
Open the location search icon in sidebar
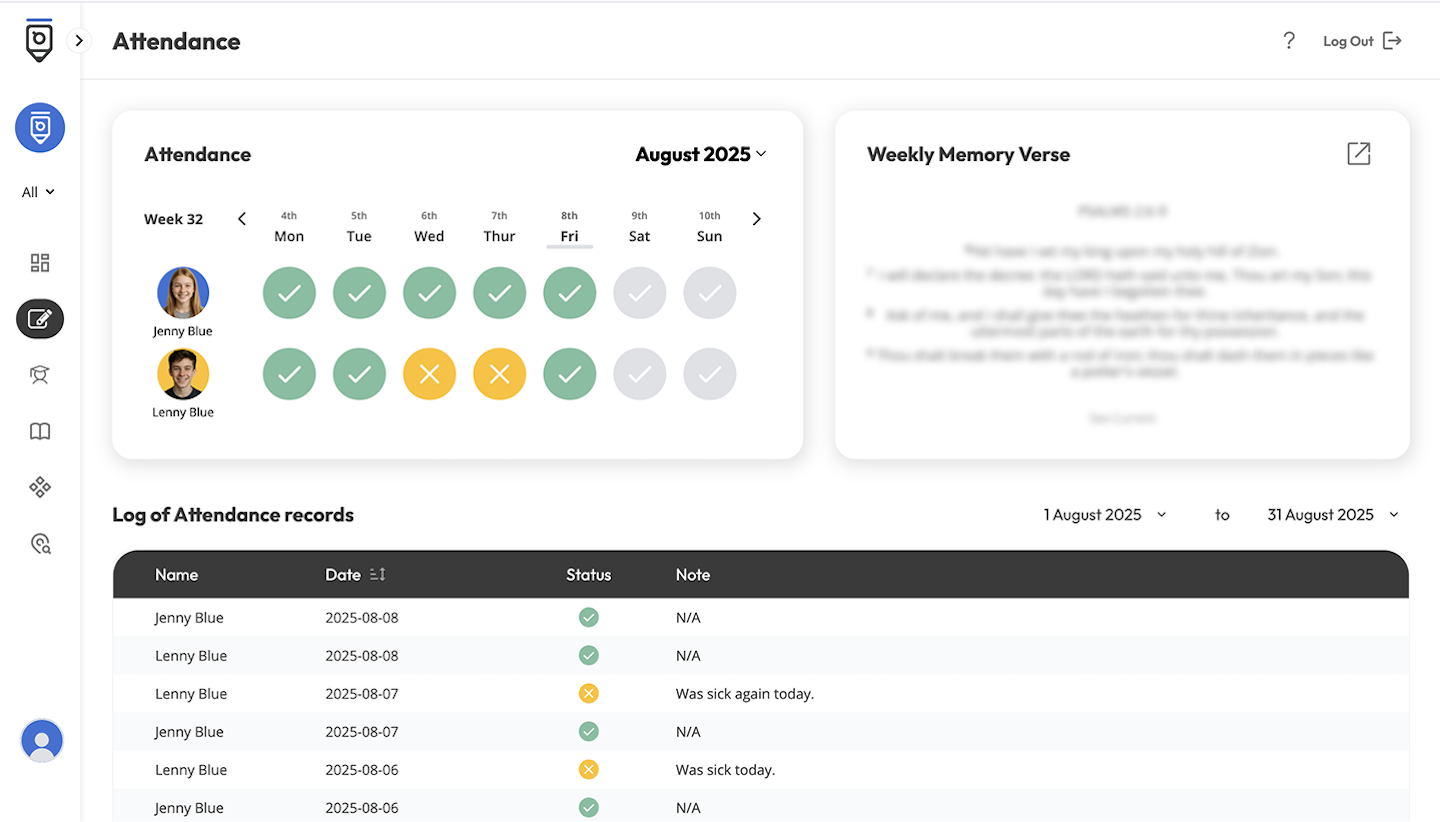(x=40, y=544)
